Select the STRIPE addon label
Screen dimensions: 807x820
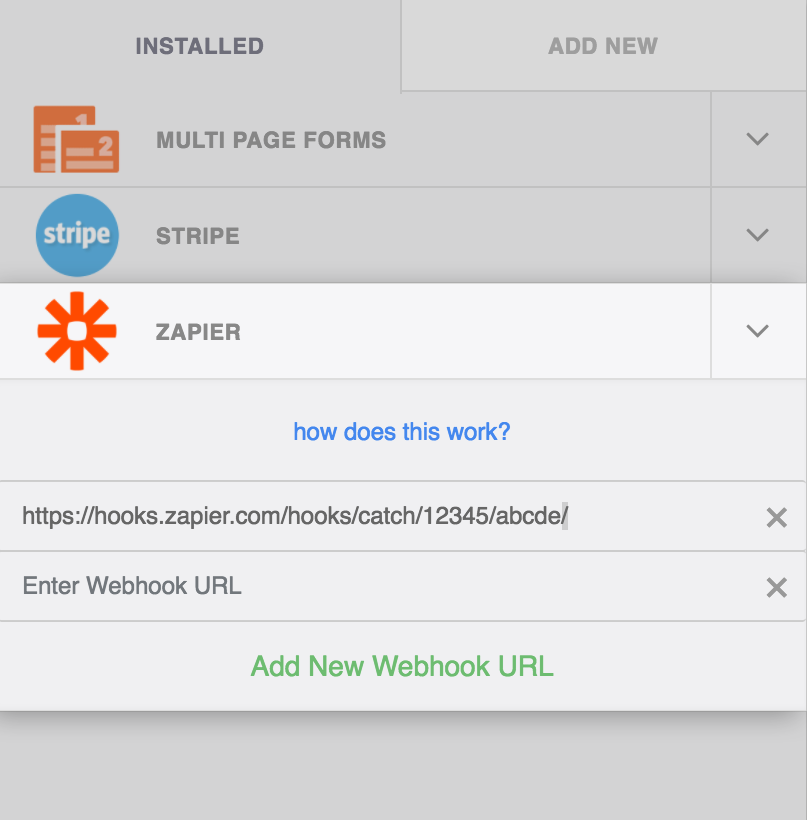coord(198,236)
